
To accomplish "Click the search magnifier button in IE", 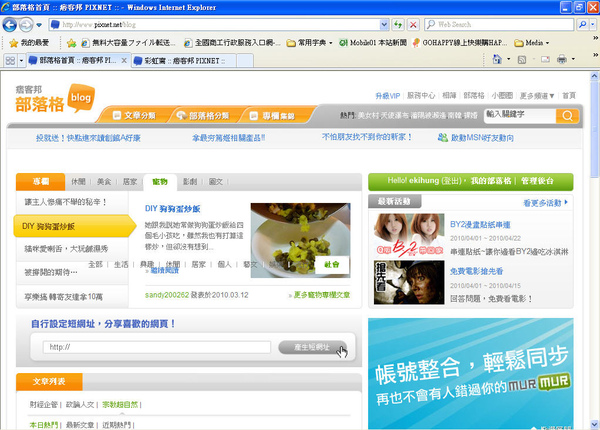I will click(582, 24).
